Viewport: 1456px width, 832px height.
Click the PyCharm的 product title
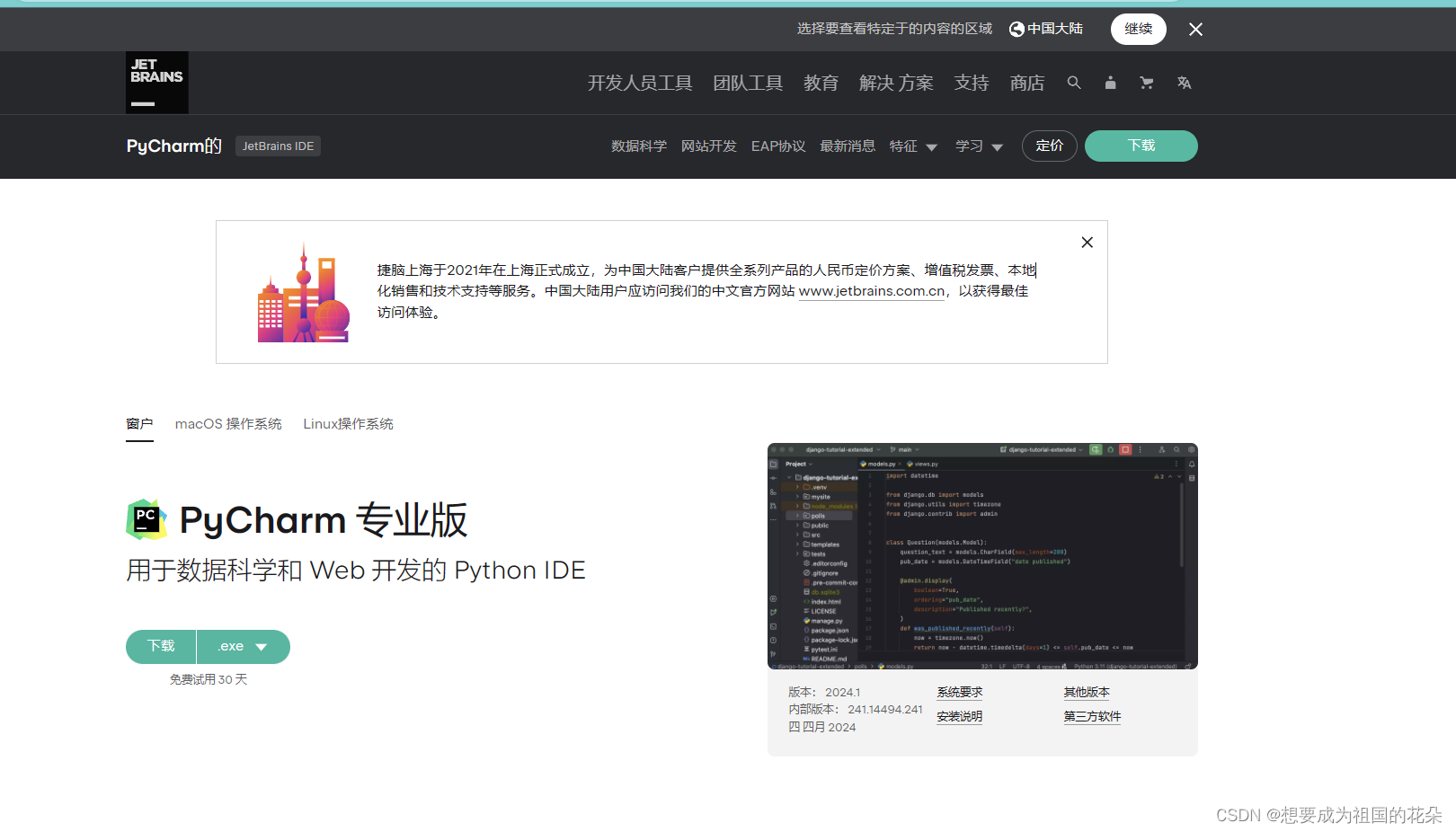[174, 146]
